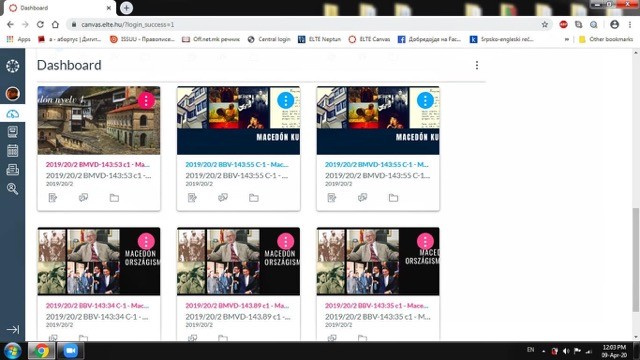Open the course link 2019/20/2 BBV-143:34 C-1
This screenshot has height=360, width=640.
point(97,305)
